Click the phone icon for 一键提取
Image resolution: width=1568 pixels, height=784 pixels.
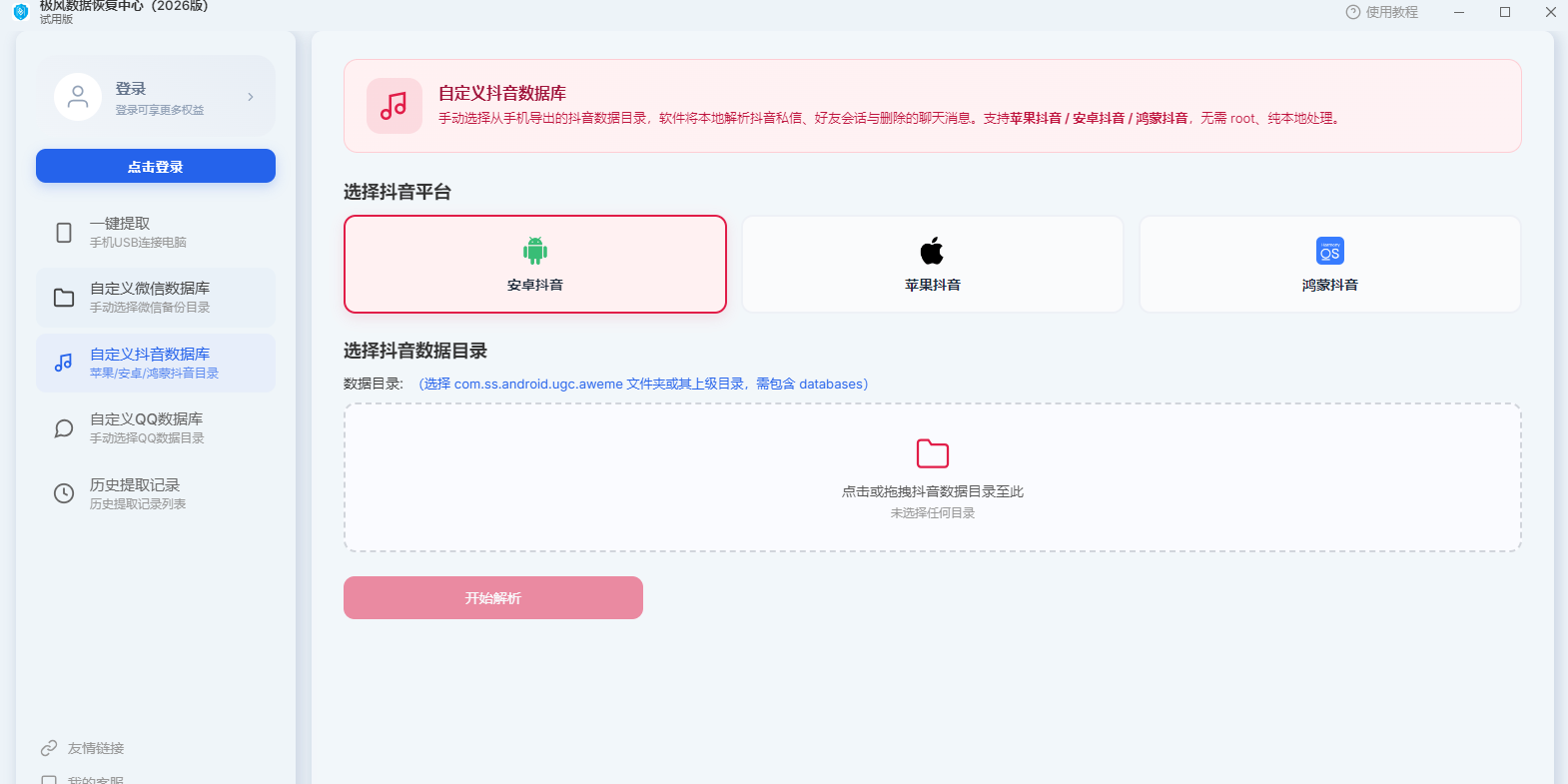pos(64,233)
